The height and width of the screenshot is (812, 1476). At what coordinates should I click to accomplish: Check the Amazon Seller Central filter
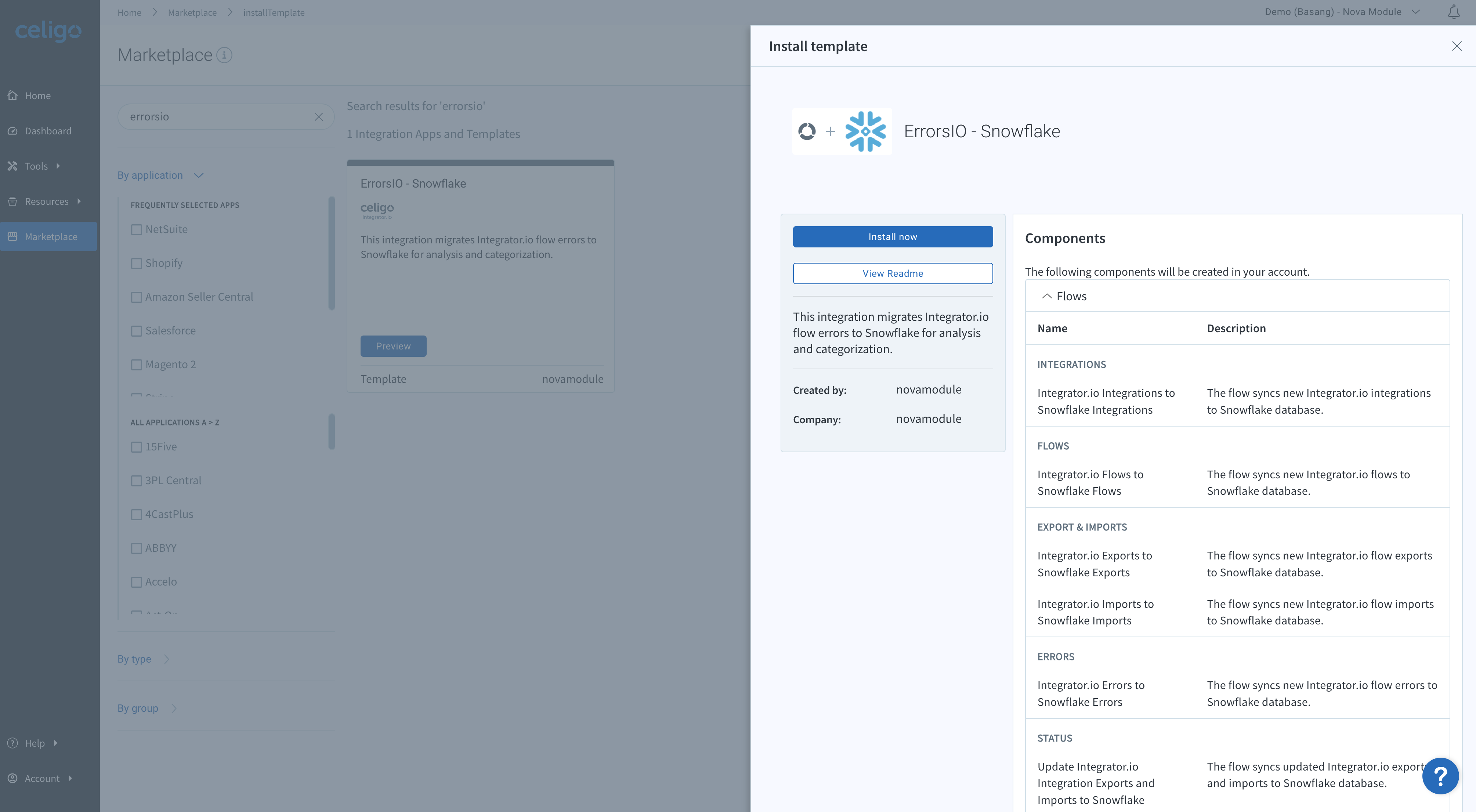(136, 297)
